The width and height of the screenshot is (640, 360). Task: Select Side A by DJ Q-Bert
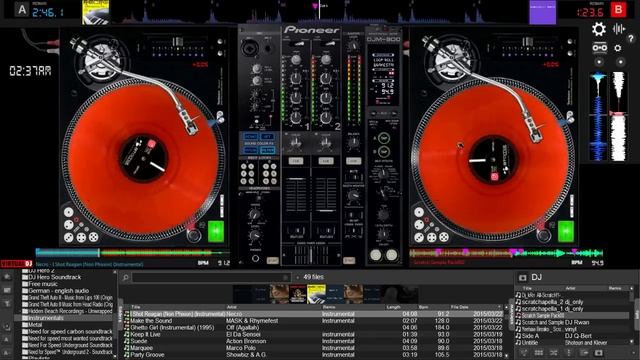pyautogui.click(x=572, y=336)
